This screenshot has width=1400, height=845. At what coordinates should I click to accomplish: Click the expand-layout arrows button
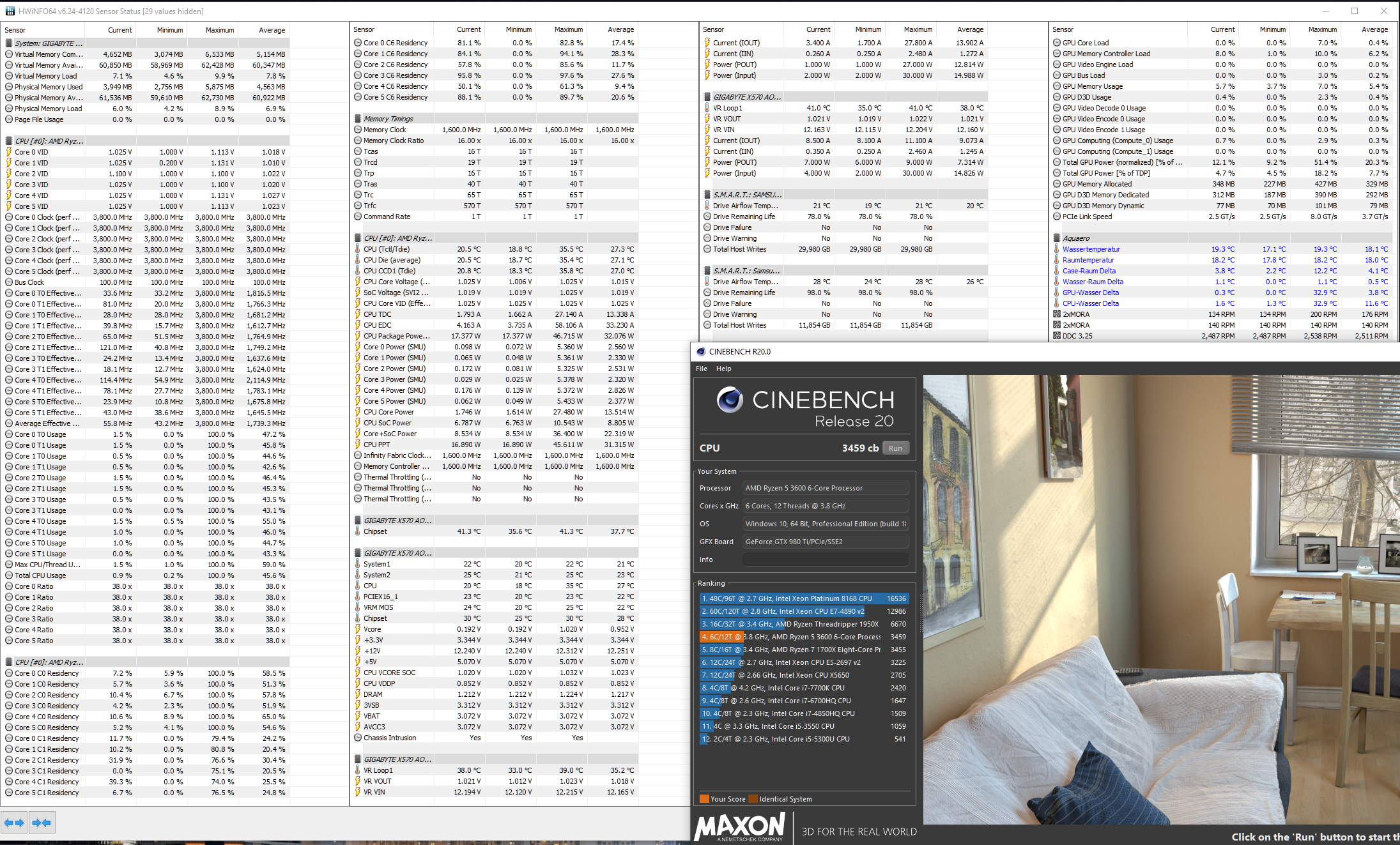[x=14, y=823]
